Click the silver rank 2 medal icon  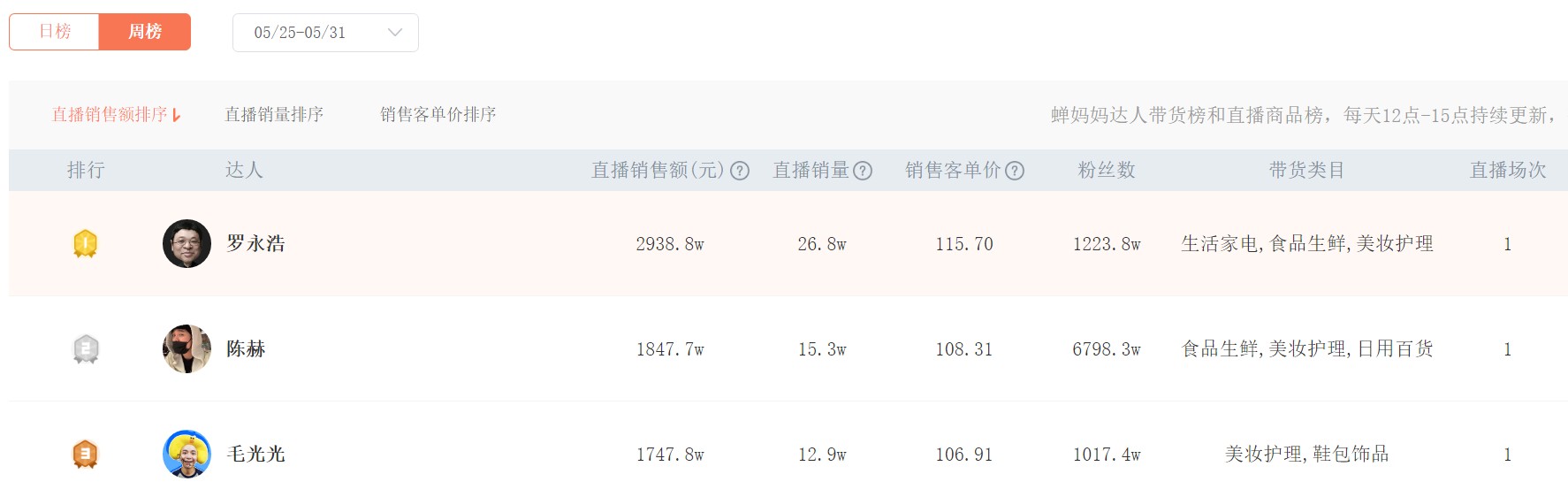[85, 349]
